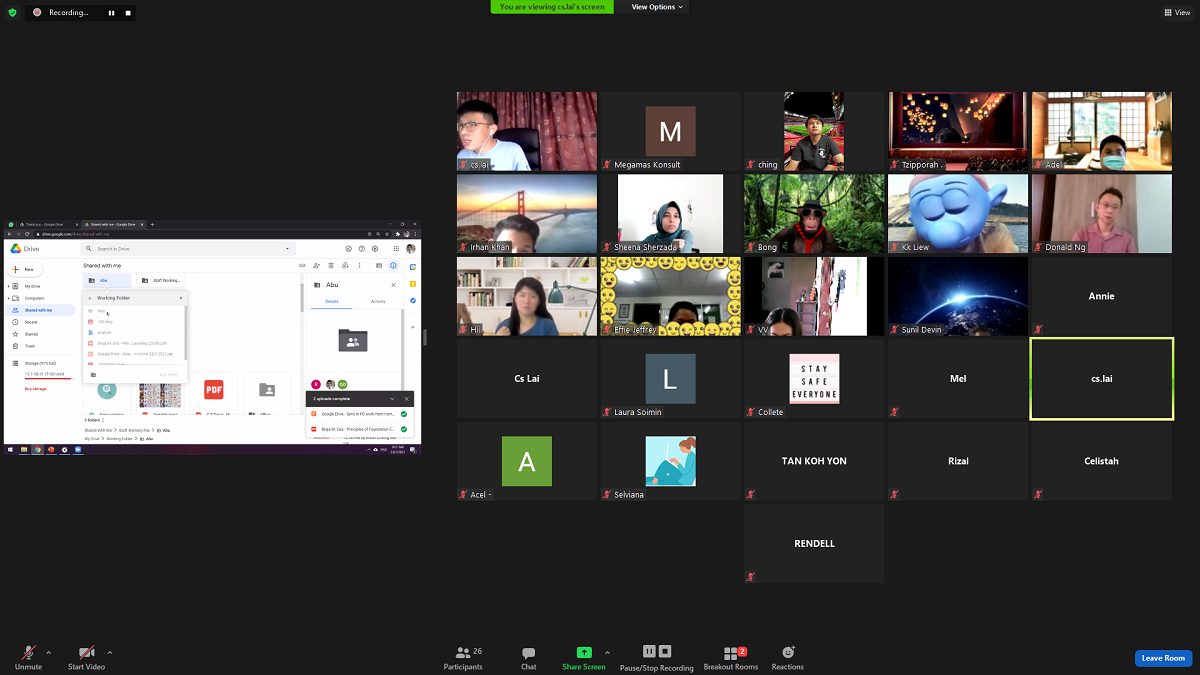
Task: Open Google Calendar side panel icon
Action: (x=412, y=267)
